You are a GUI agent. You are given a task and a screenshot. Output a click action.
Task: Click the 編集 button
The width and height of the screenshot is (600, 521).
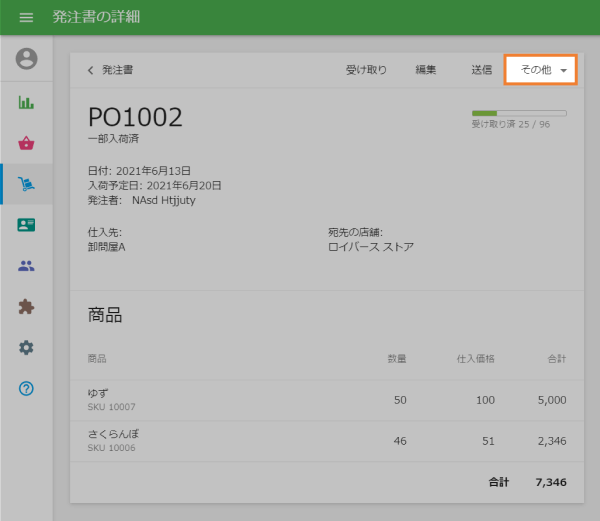[426, 70]
